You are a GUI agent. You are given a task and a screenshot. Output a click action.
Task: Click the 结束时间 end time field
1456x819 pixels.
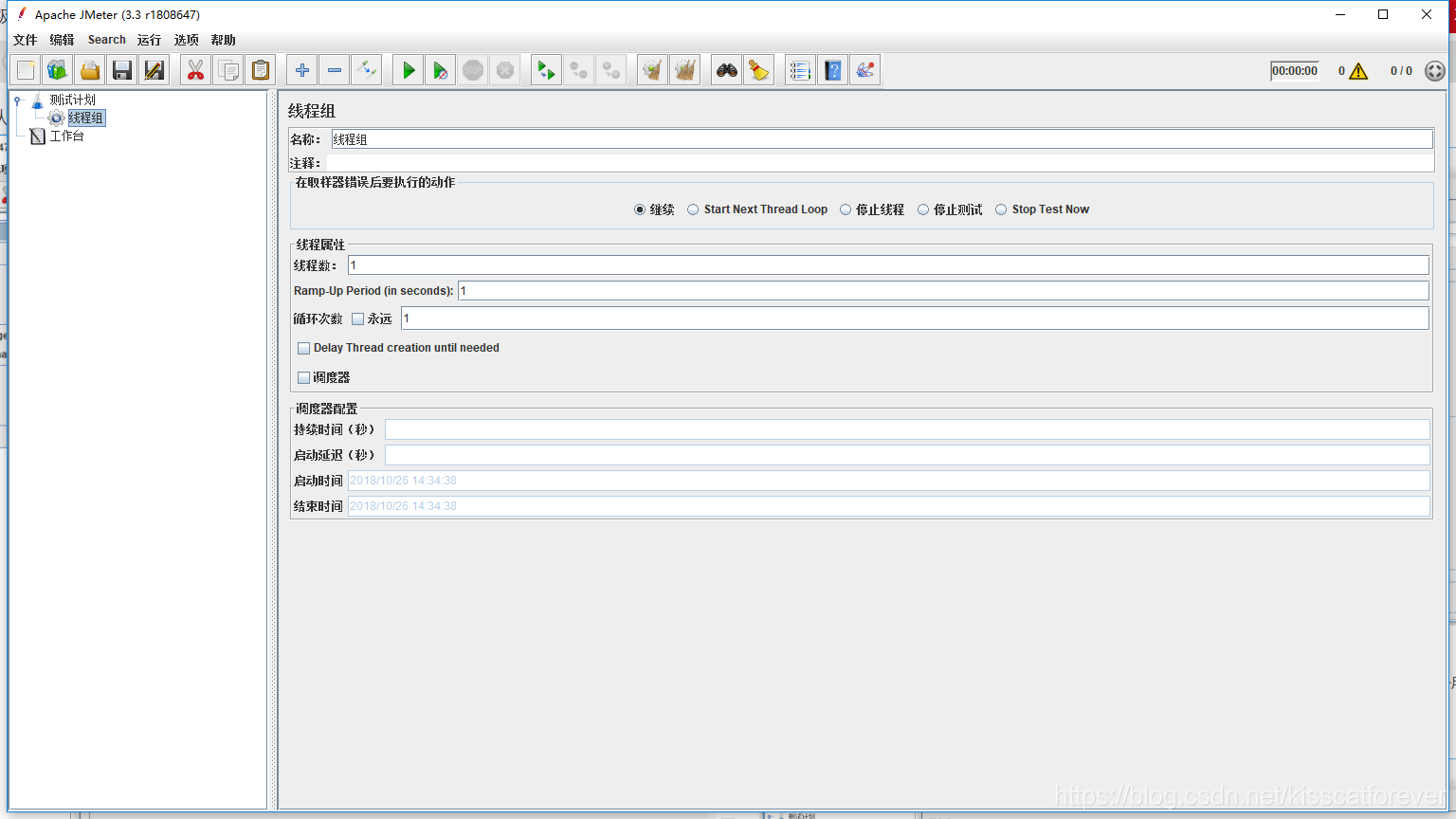[888, 506]
